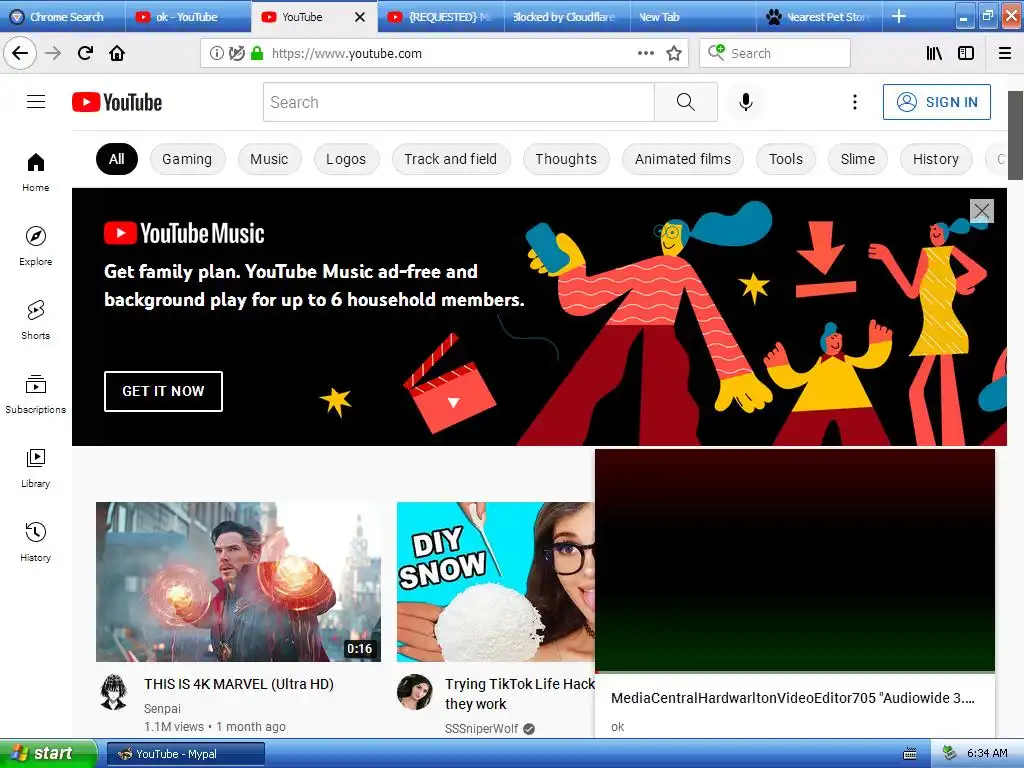Select the Music filter chip
The width and height of the screenshot is (1024, 768).
[x=269, y=159]
